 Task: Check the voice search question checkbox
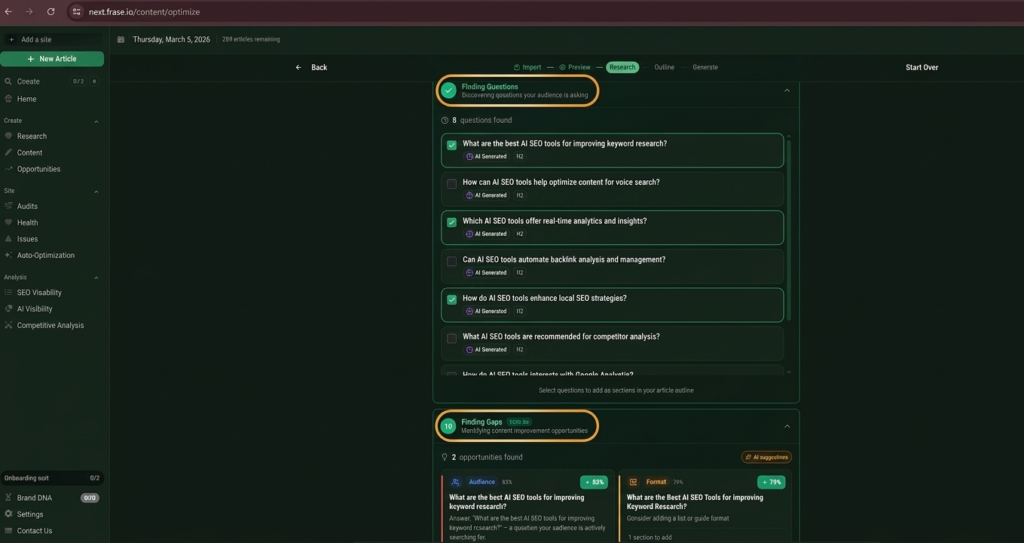pyautogui.click(x=452, y=184)
